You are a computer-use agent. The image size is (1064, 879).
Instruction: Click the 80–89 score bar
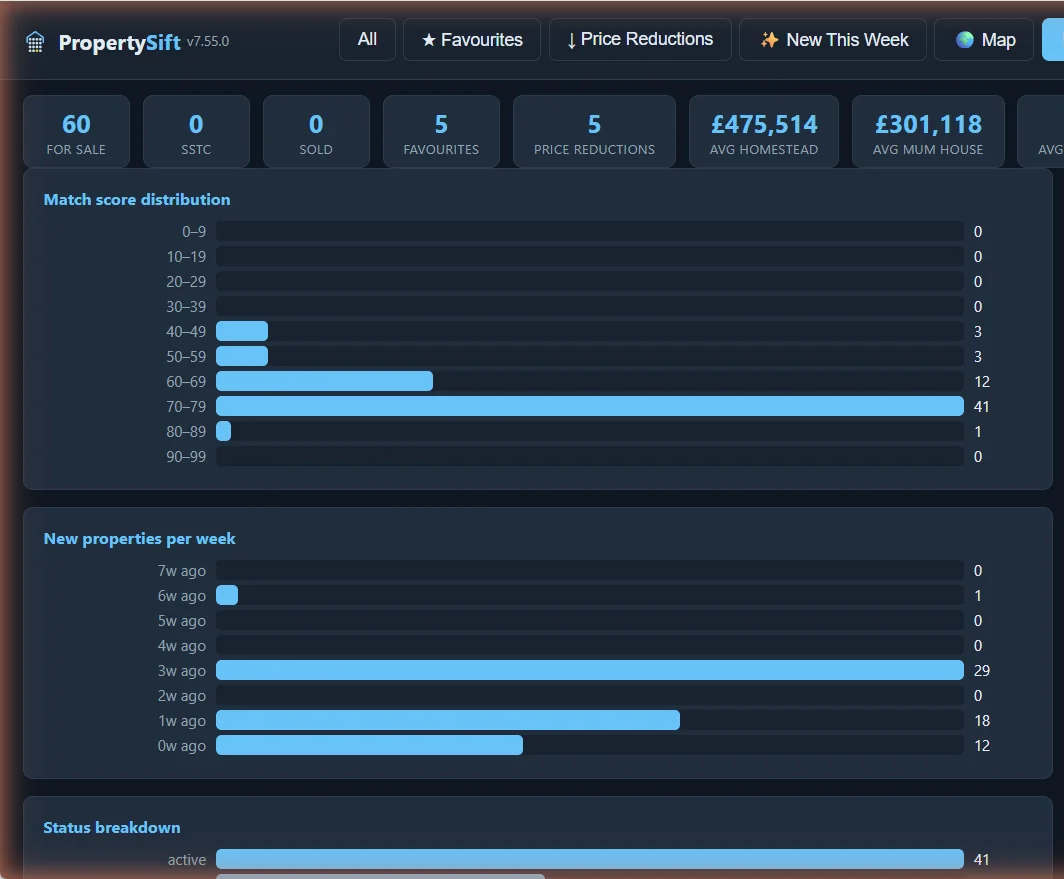(224, 432)
